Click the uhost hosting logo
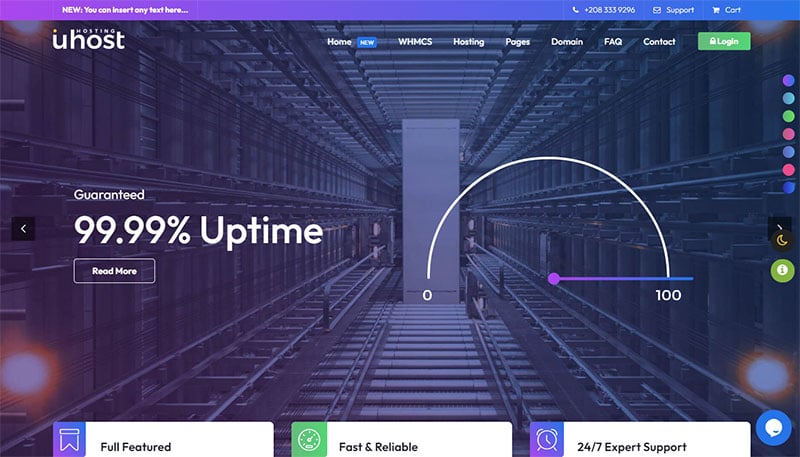This screenshot has width=800, height=457. coord(88,39)
